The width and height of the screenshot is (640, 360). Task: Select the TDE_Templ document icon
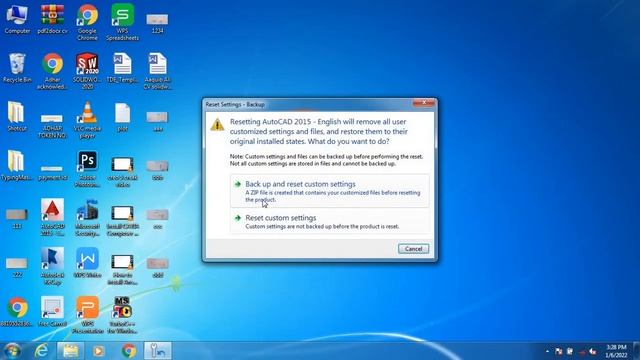122,69
